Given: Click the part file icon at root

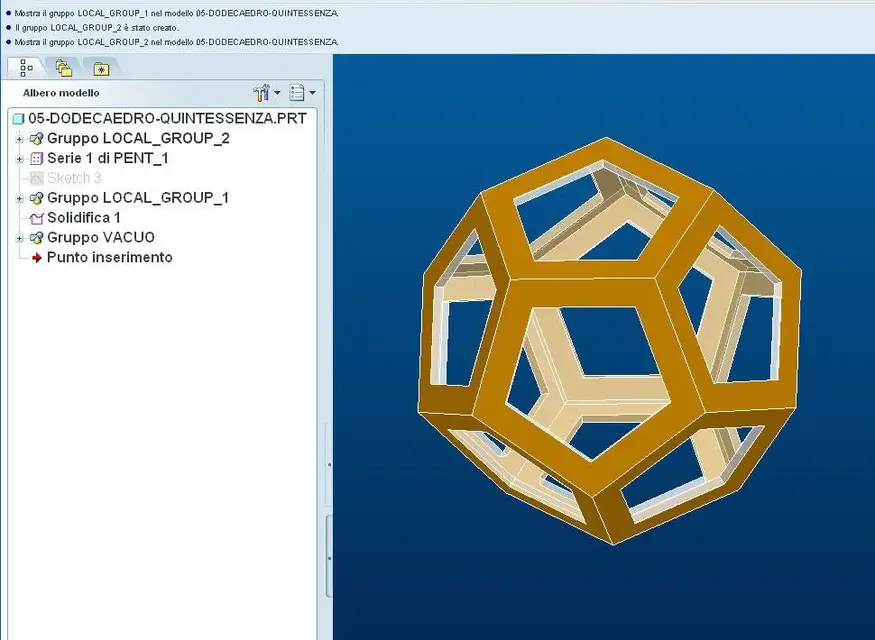Looking at the screenshot, I should (18, 119).
